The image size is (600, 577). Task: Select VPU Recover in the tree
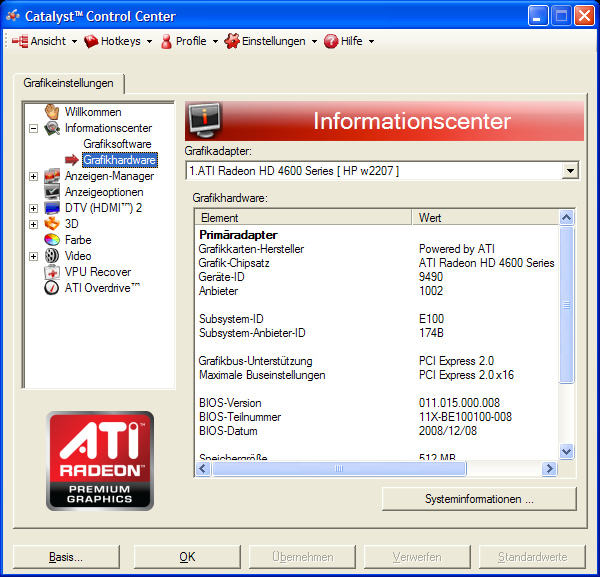pos(98,272)
